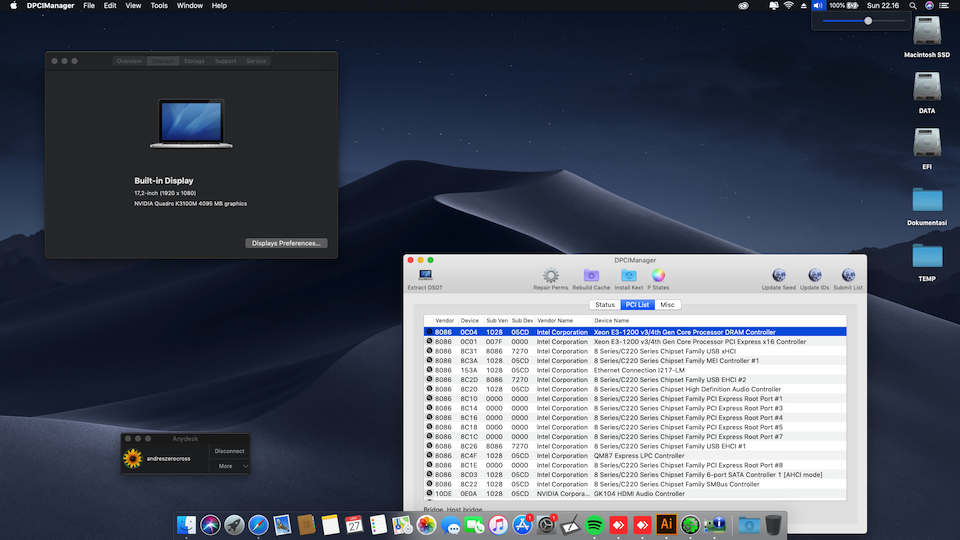The width and height of the screenshot is (960, 540).
Task: Open Safari from the Dock
Action: [258, 525]
